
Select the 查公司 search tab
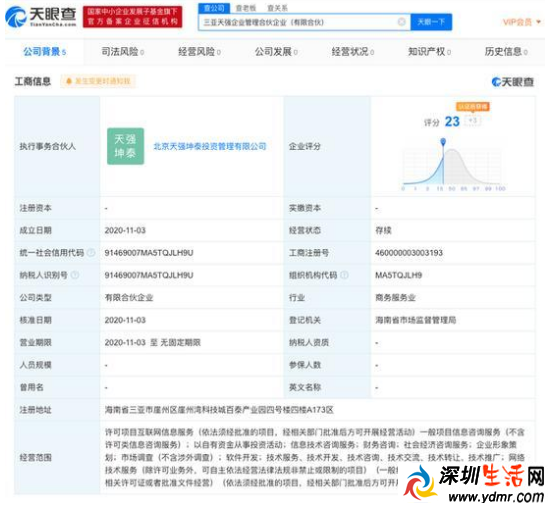[x=214, y=8]
